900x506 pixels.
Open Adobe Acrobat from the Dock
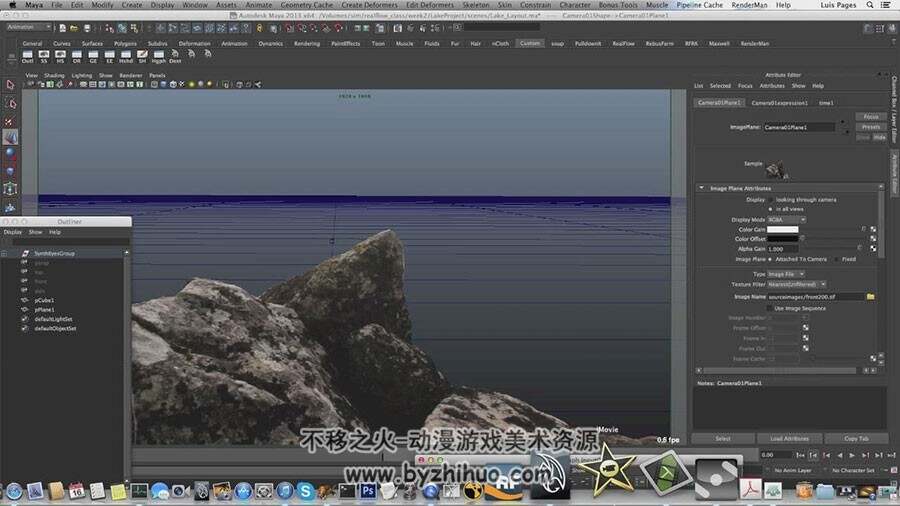click(750, 489)
